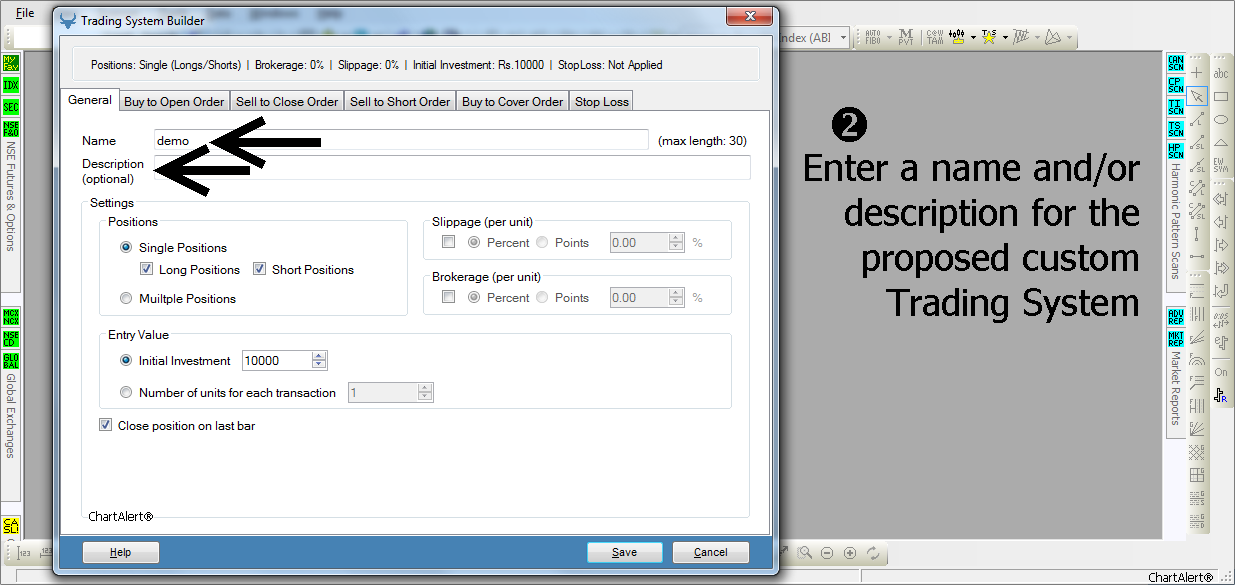Select the Initial Investment radio button
The image size is (1235, 585).
(126, 360)
